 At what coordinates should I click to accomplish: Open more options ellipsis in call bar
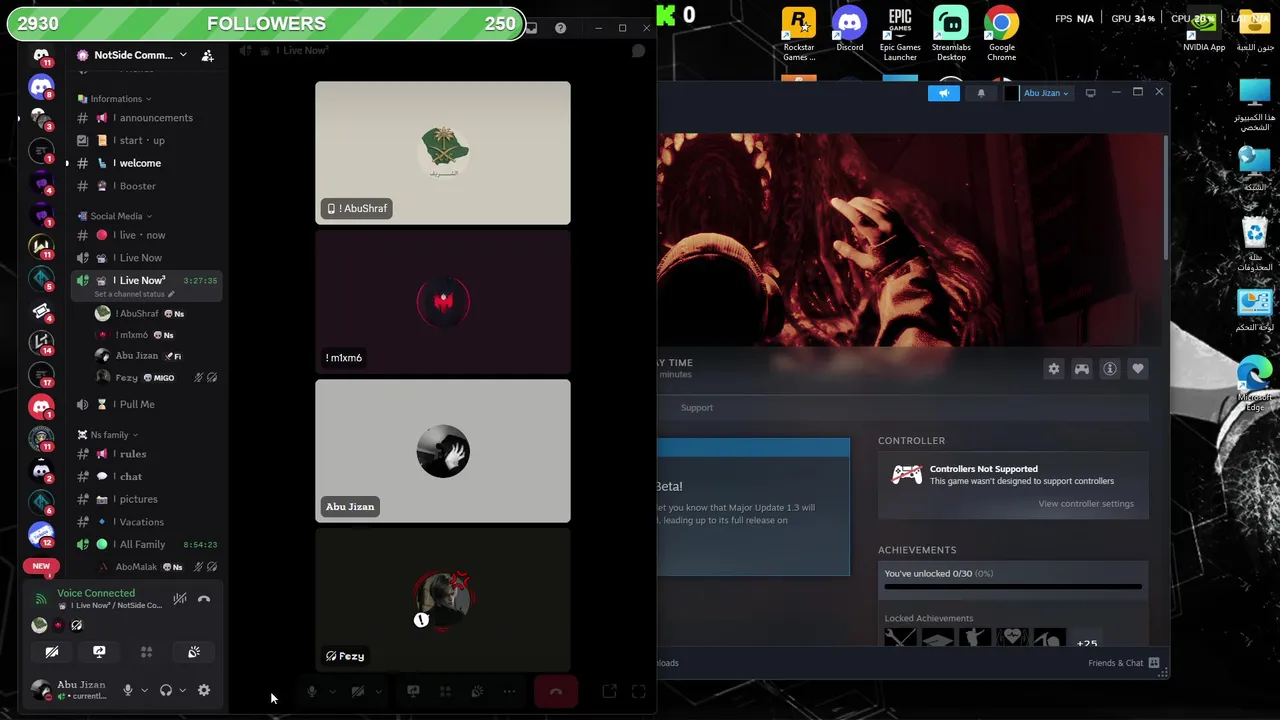pyautogui.click(x=509, y=691)
